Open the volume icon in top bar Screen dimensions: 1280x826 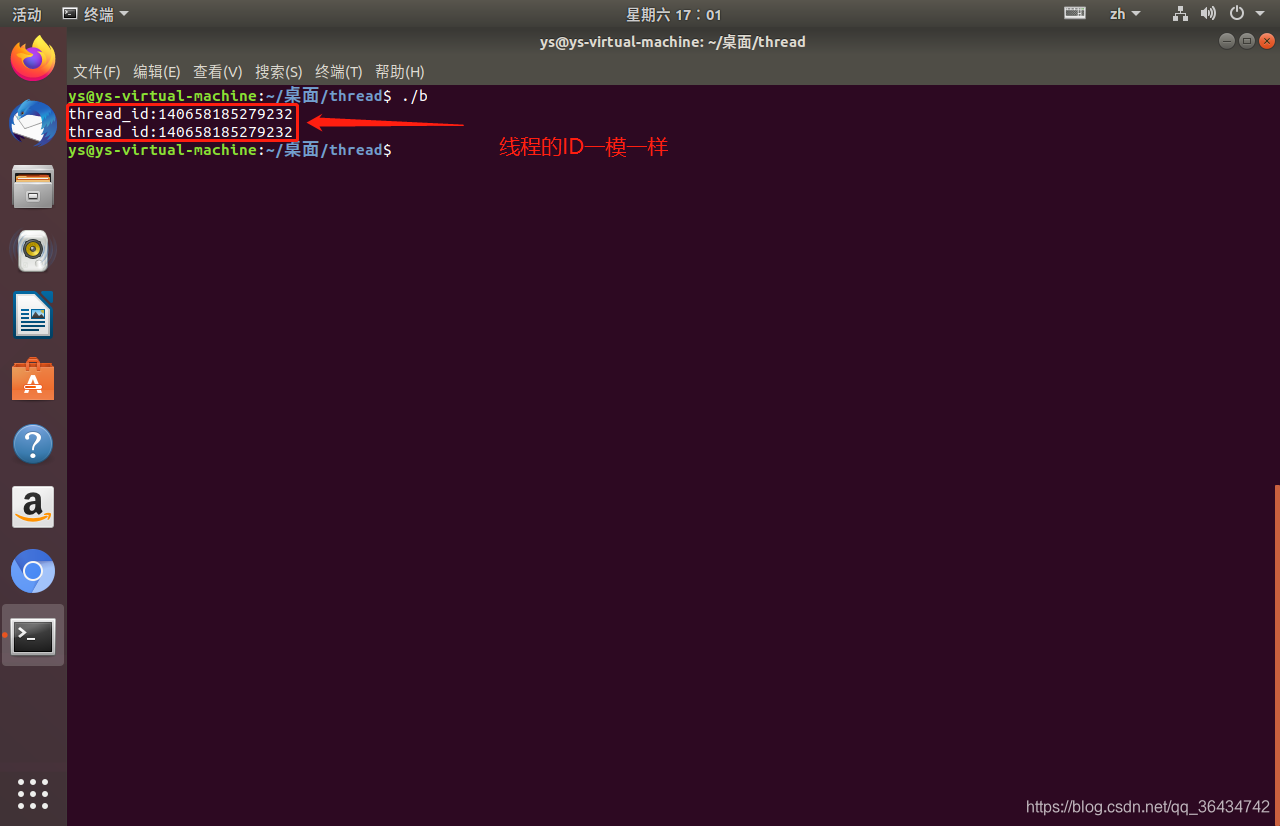tap(1208, 14)
